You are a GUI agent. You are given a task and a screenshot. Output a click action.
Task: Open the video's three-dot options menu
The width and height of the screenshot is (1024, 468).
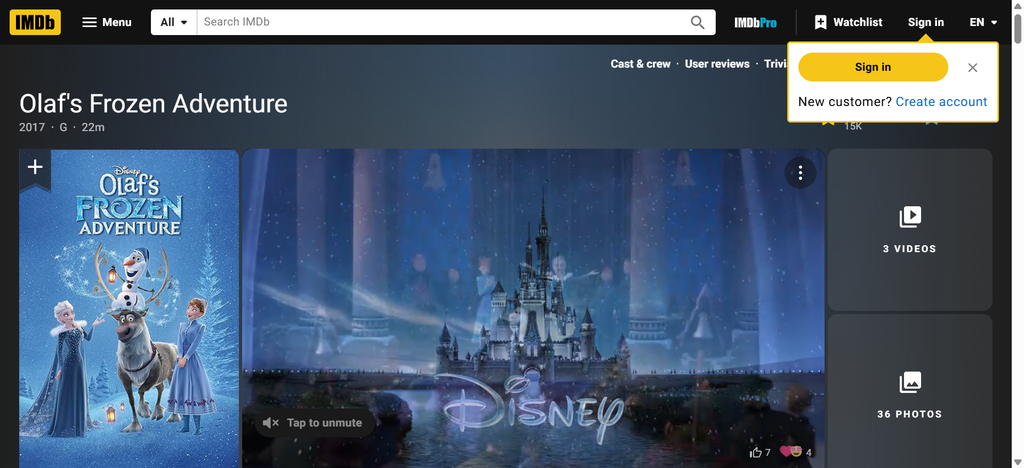(800, 173)
